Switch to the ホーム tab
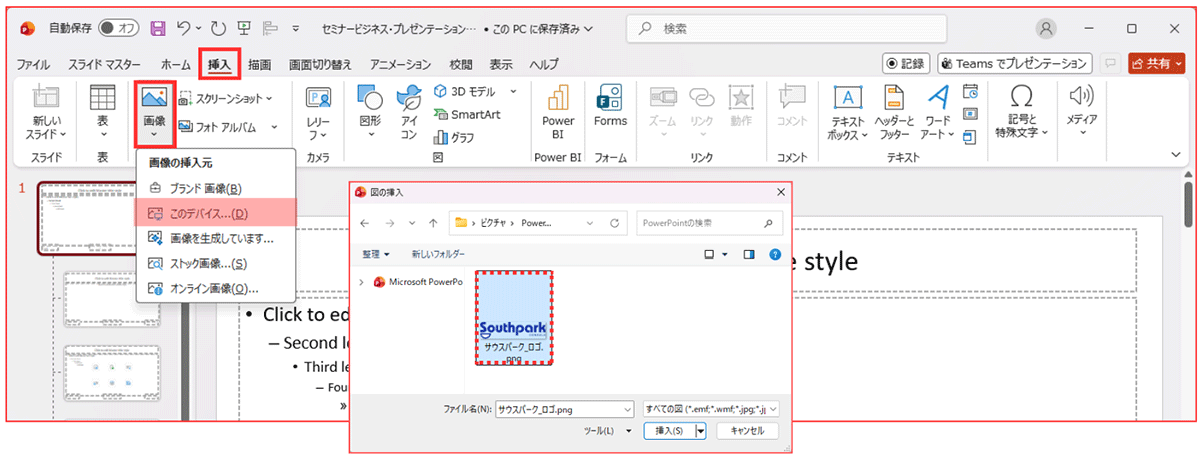The width and height of the screenshot is (1200, 456). [175, 64]
